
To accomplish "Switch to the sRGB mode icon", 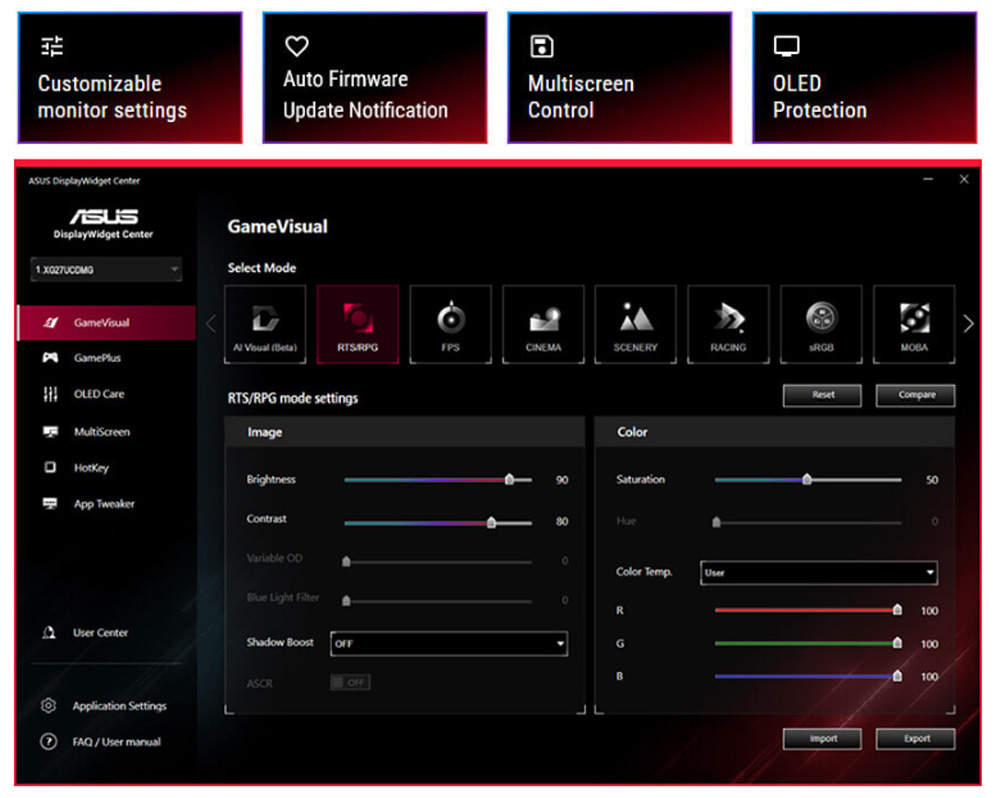I will tap(821, 324).
